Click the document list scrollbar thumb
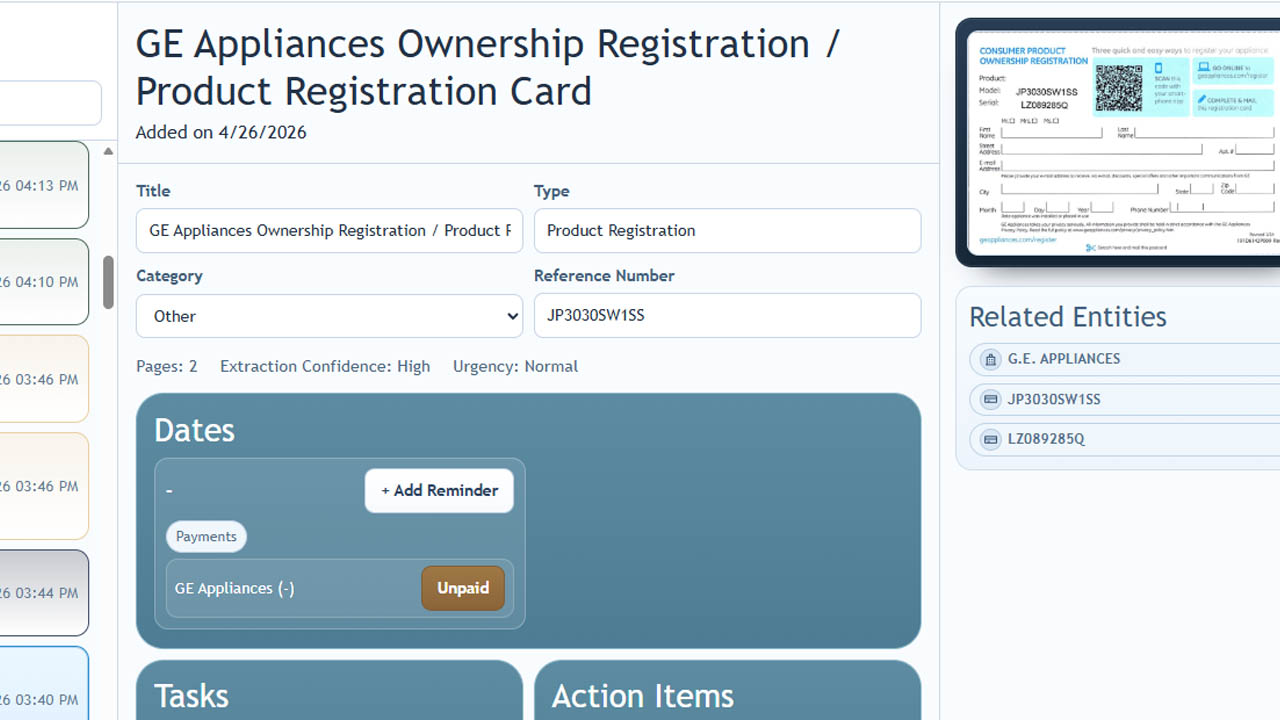 (x=108, y=283)
